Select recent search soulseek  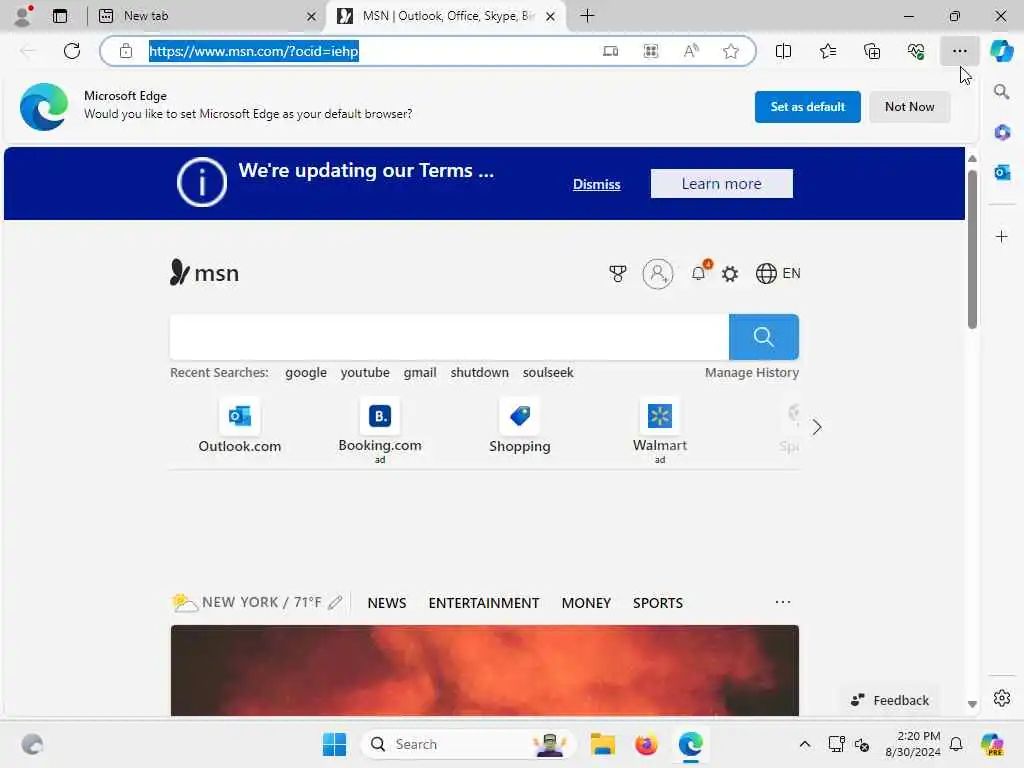(548, 372)
